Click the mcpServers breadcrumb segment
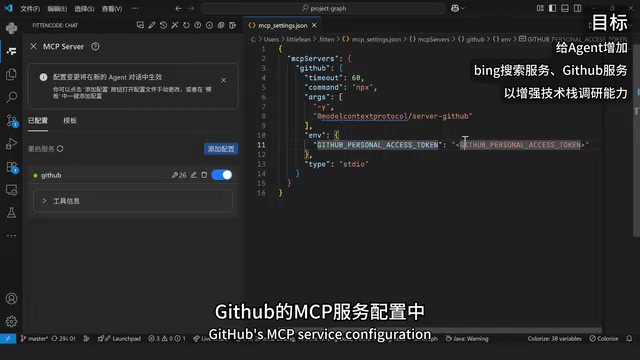This screenshot has height=360, width=640. click(429, 39)
